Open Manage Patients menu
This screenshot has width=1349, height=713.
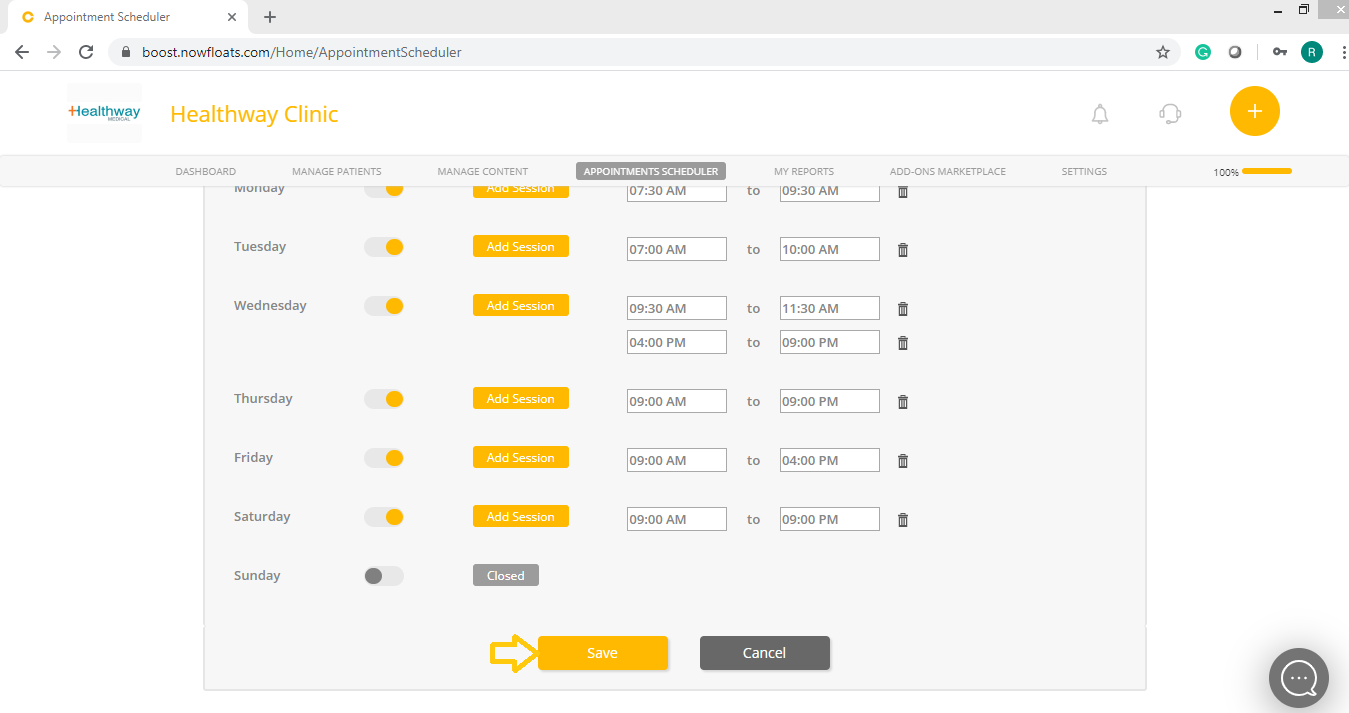tap(337, 171)
